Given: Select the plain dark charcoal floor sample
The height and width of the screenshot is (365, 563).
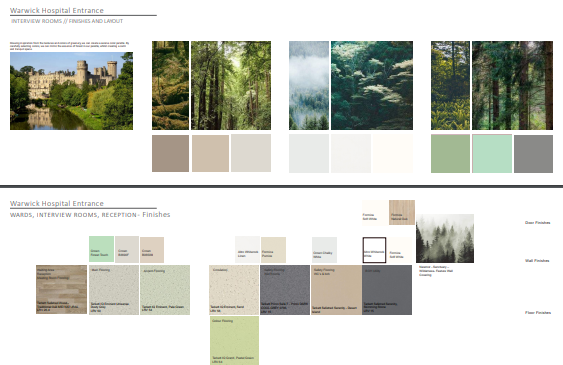Looking at the screenshot, I should 387,290.
